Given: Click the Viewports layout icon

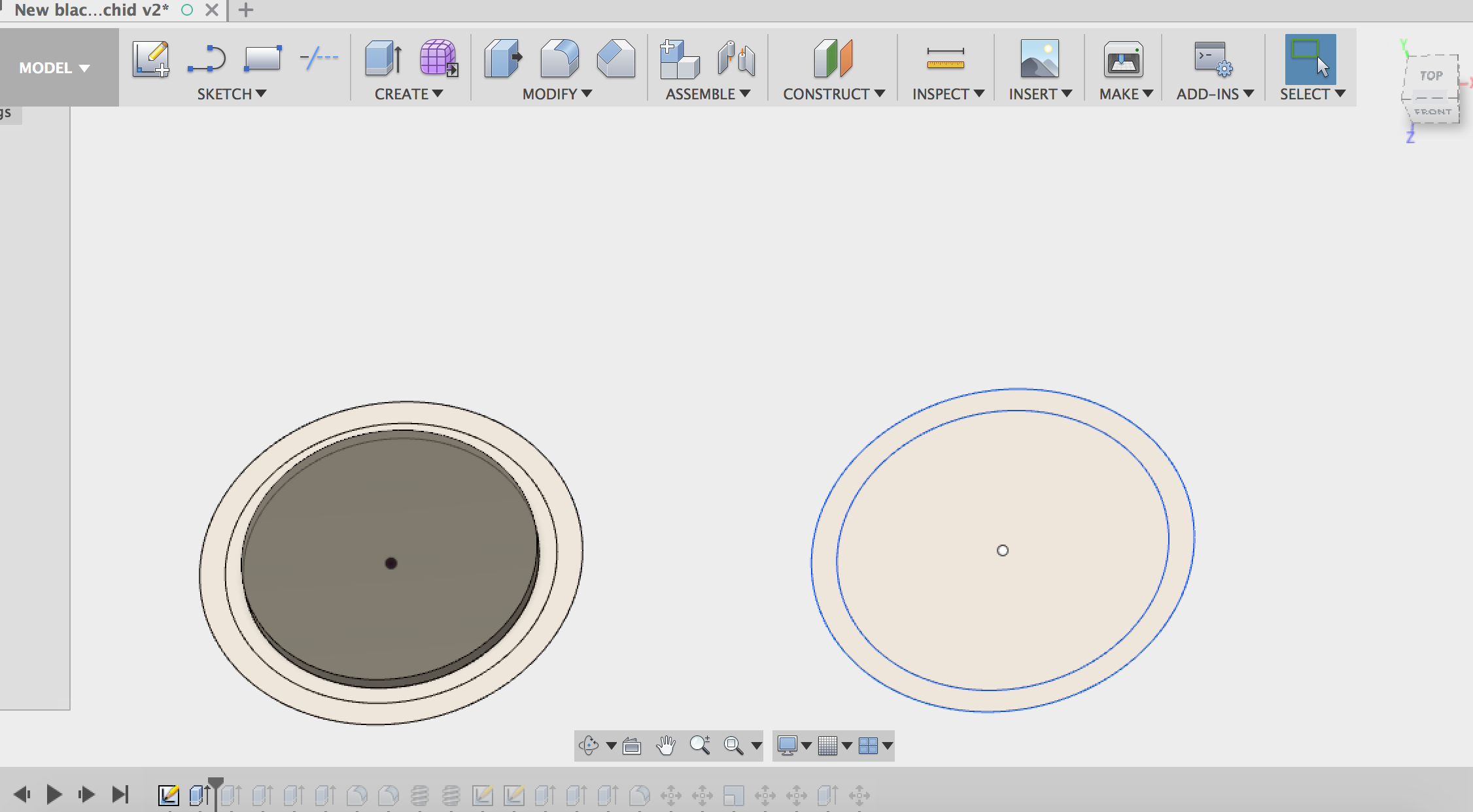Looking at the screenshot, I should click(868, 745).
